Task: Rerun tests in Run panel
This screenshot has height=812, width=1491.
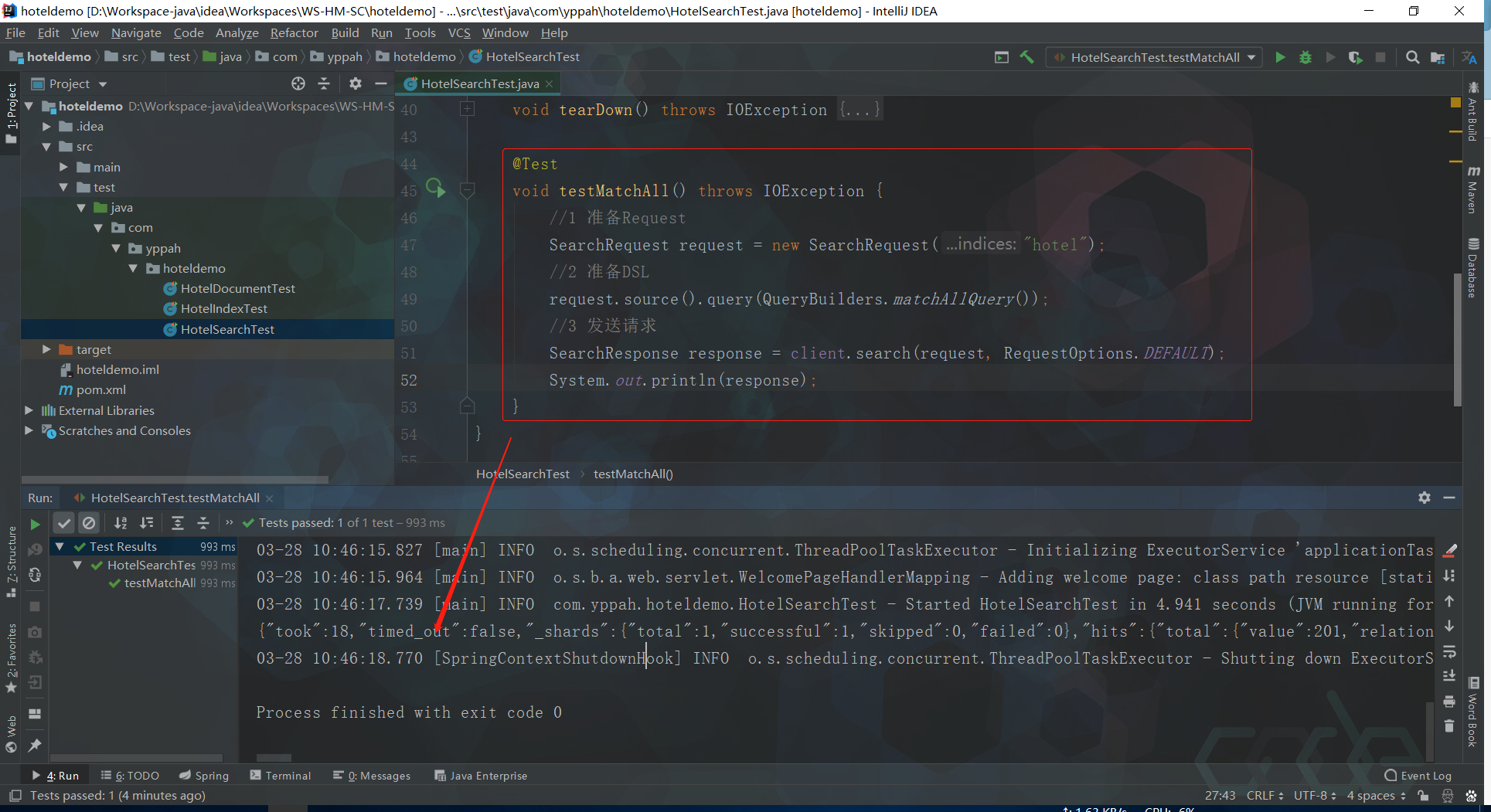Action: (35, 524)
